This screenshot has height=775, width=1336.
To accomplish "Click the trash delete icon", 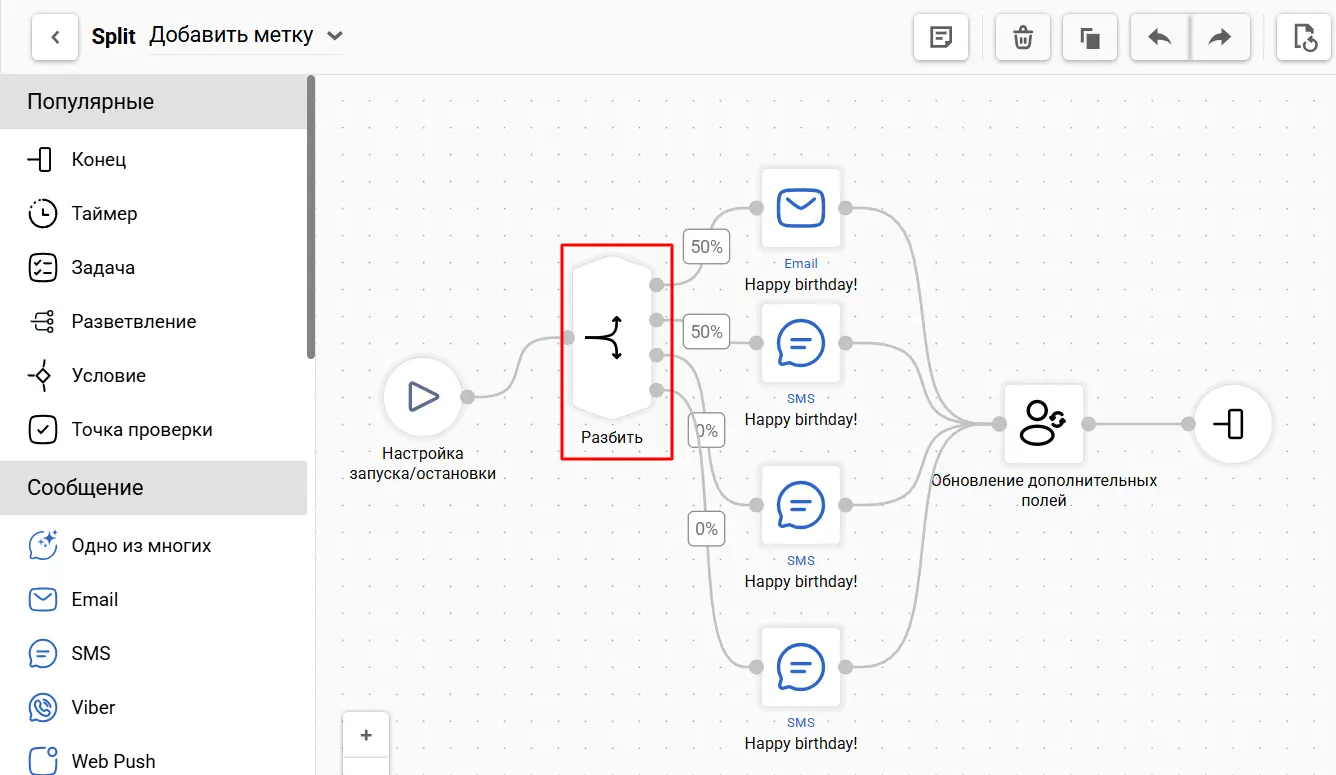I will [x=1023, y=38].
